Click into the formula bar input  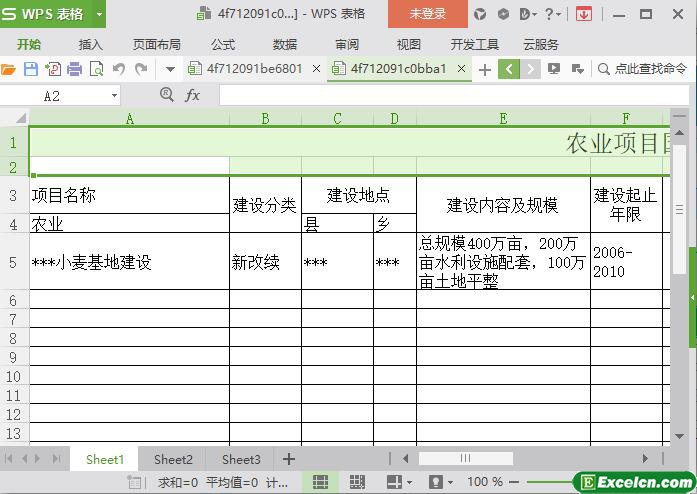[x=453, y=96]
